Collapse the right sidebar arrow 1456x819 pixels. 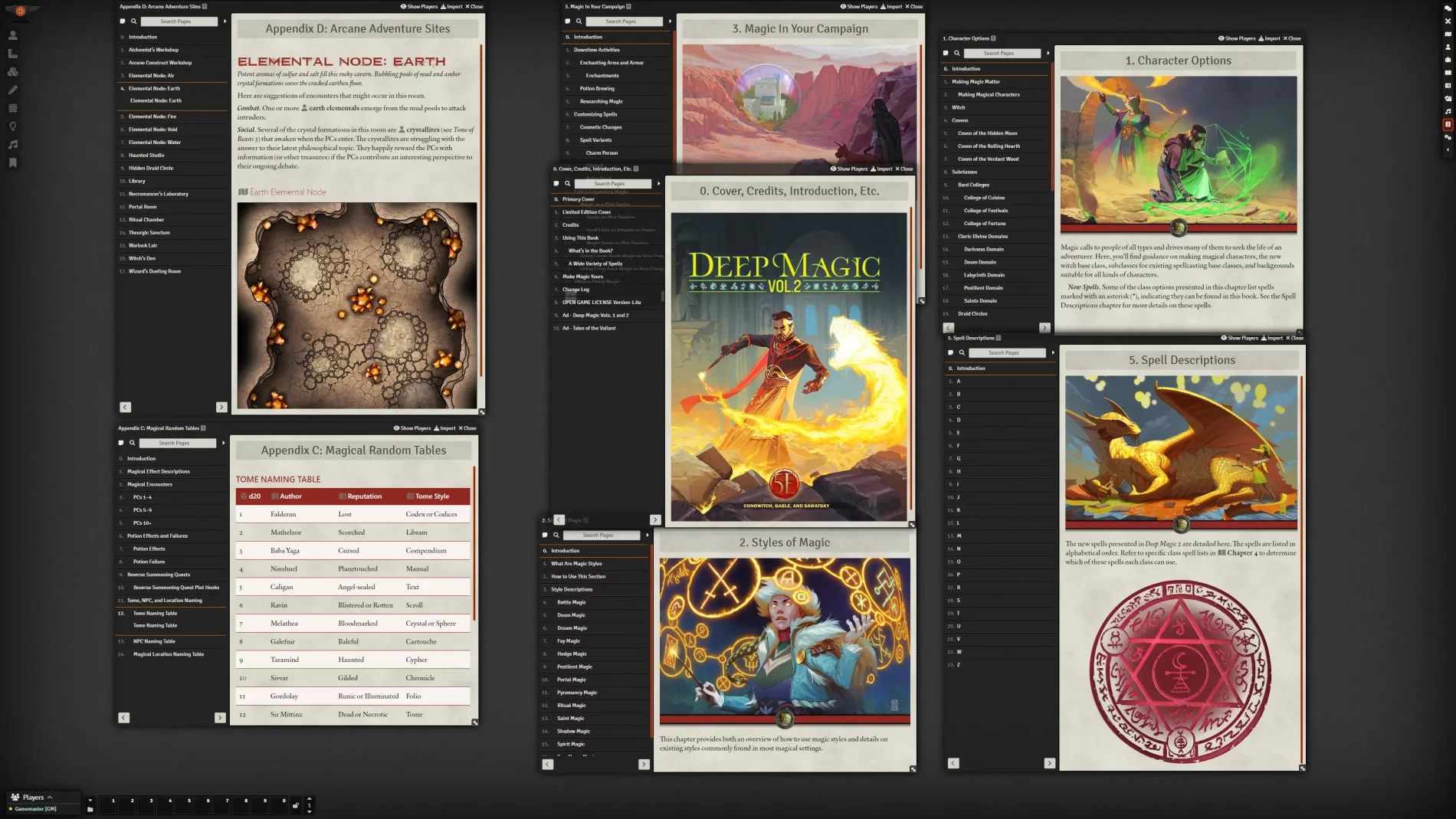click(1448, 150)
